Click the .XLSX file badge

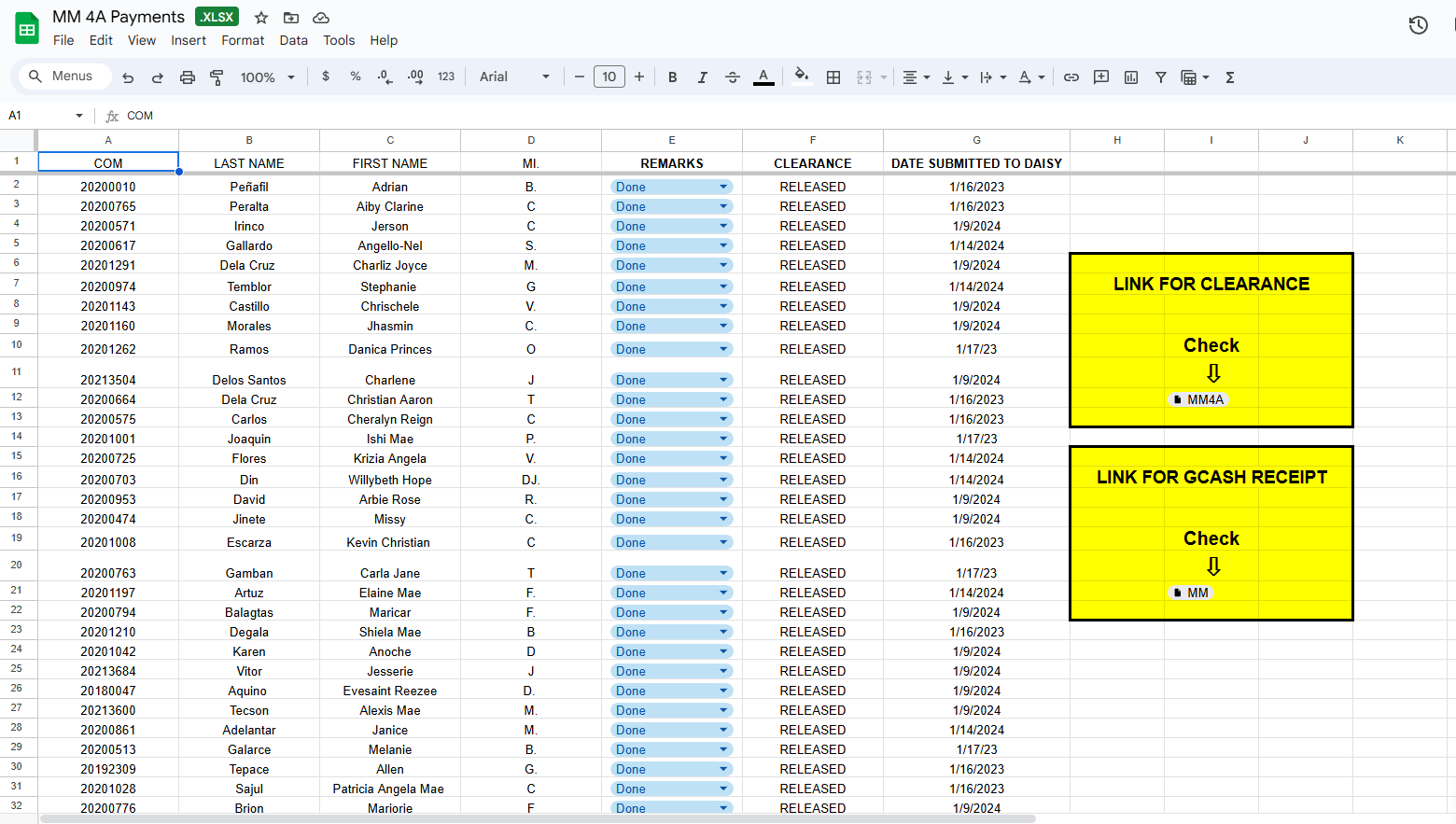(x=217, y=17)
